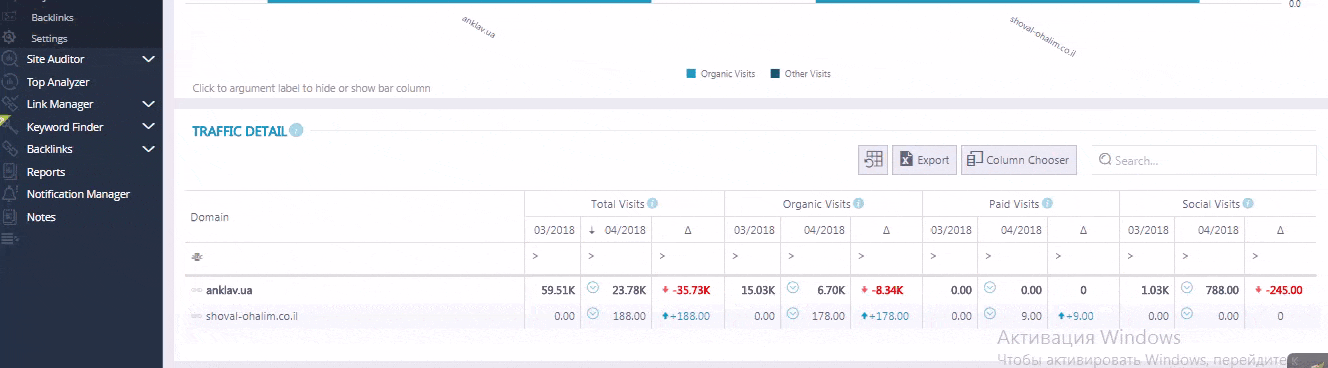
Task: Expand the Keyword Finder chevron
Action: point(148,127)
